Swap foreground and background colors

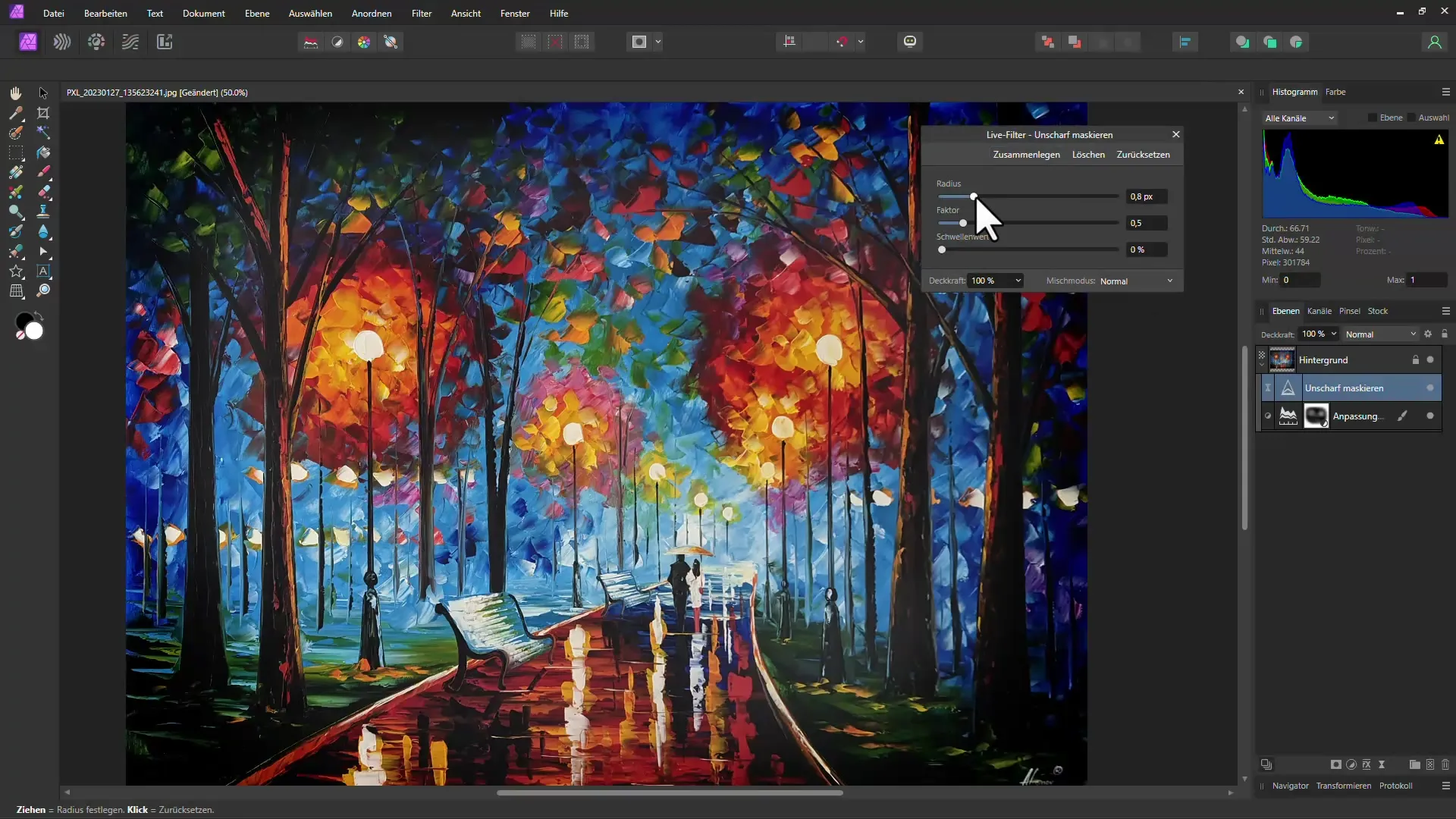click(x=39, y=315)
